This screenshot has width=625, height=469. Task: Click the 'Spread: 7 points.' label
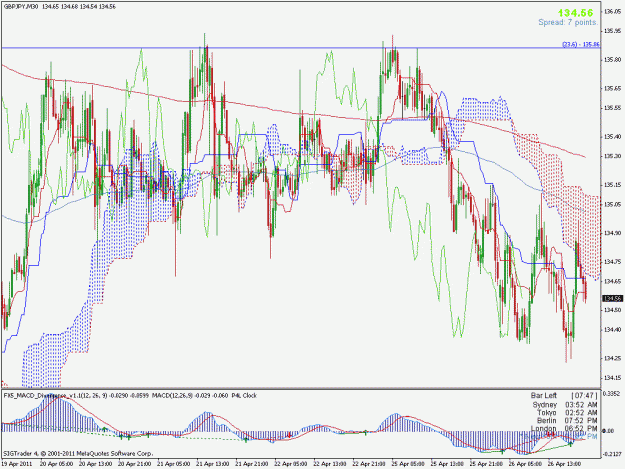(568, 23)
